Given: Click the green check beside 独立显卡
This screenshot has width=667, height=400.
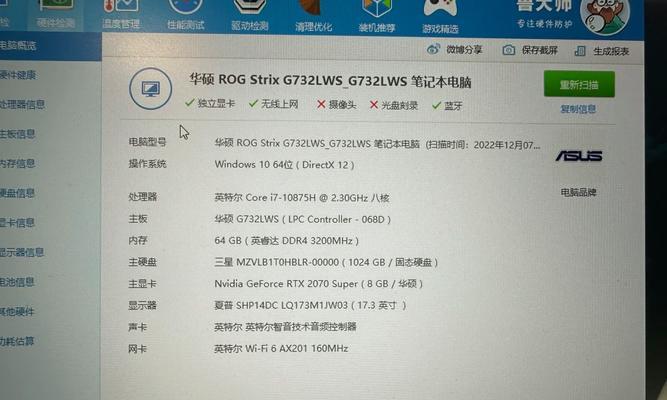Looking at the screenshot, I should pos(190,103).
